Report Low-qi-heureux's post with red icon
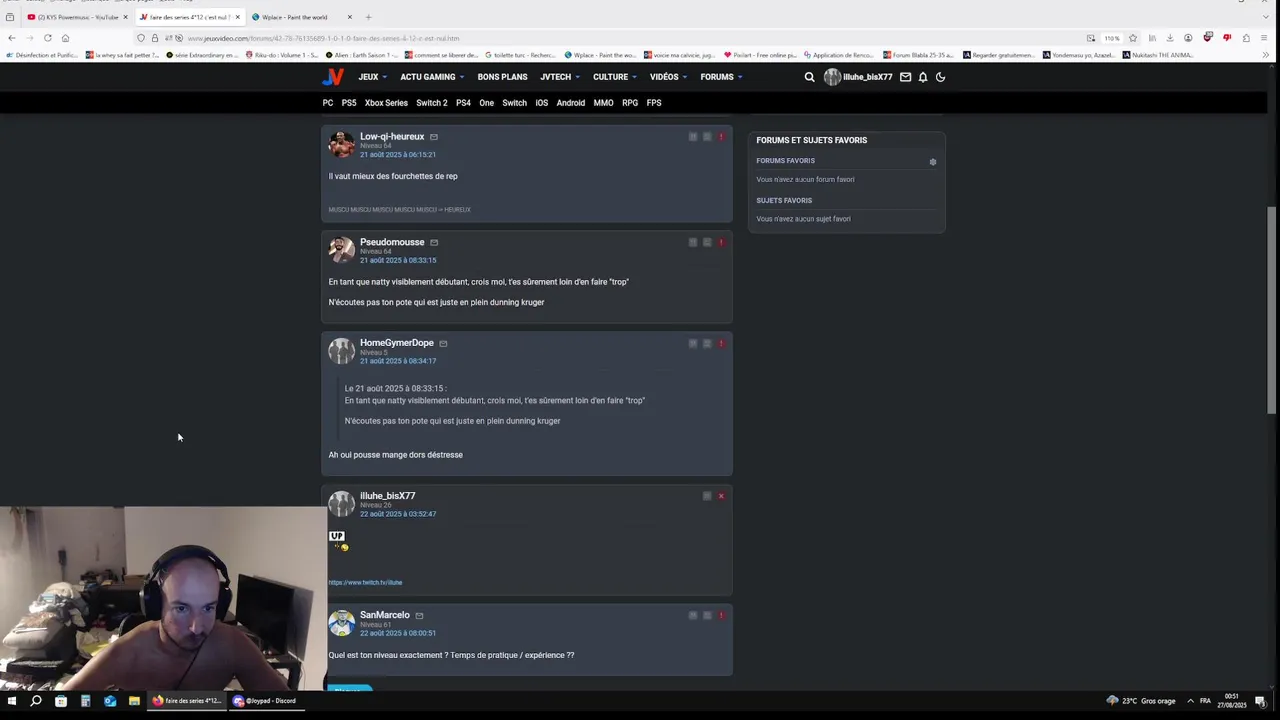 coord(721,137)
